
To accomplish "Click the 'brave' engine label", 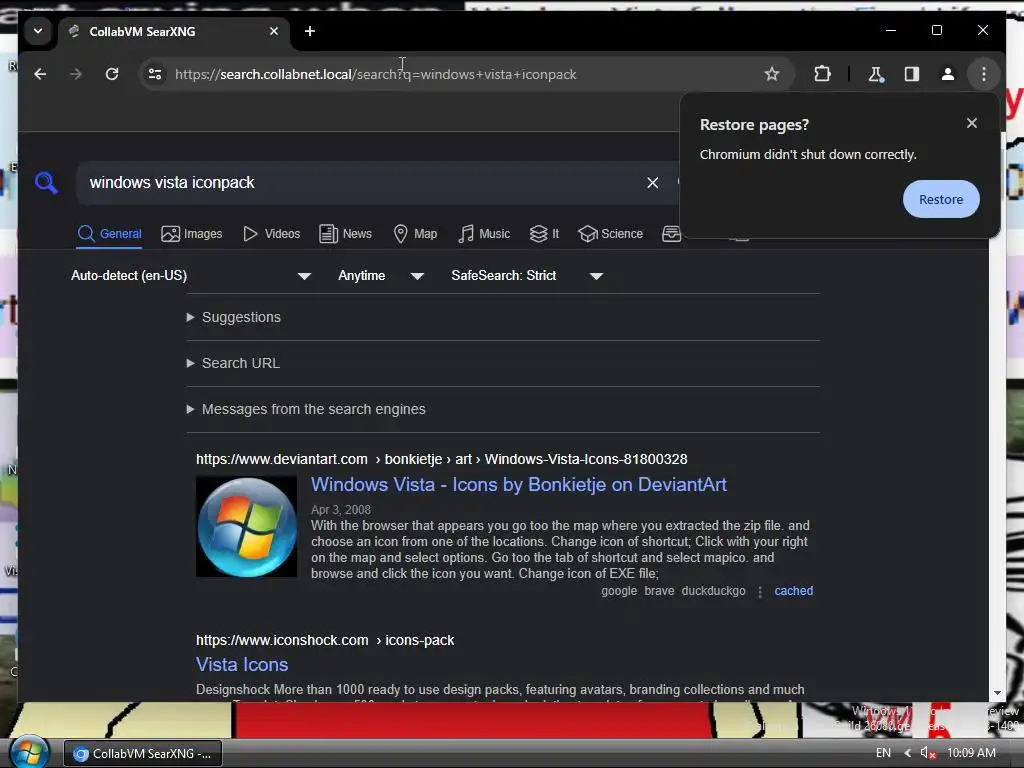I will pyautogui.click(x=659, y=591).
